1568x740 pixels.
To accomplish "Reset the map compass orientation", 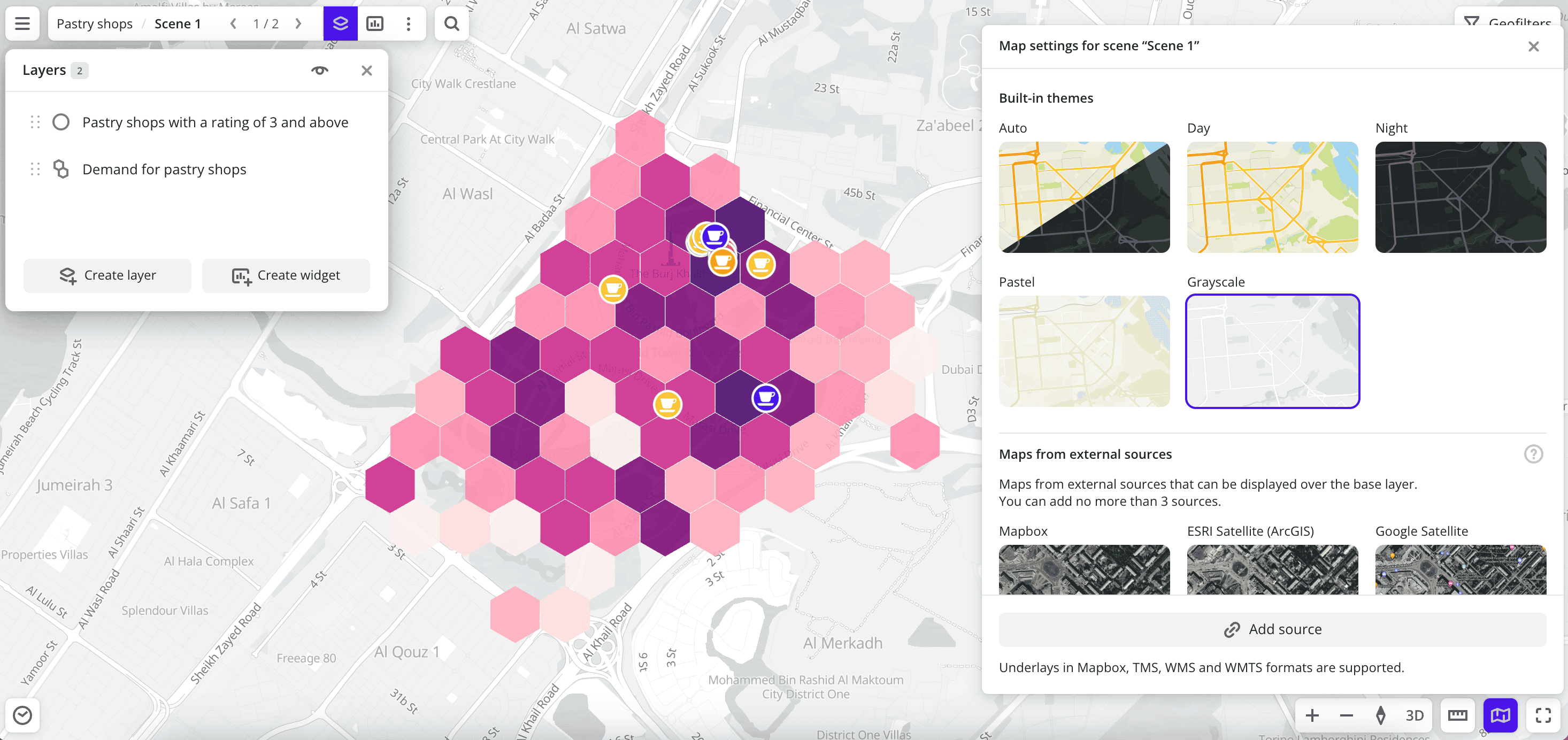I will (x=1380, y=715).
